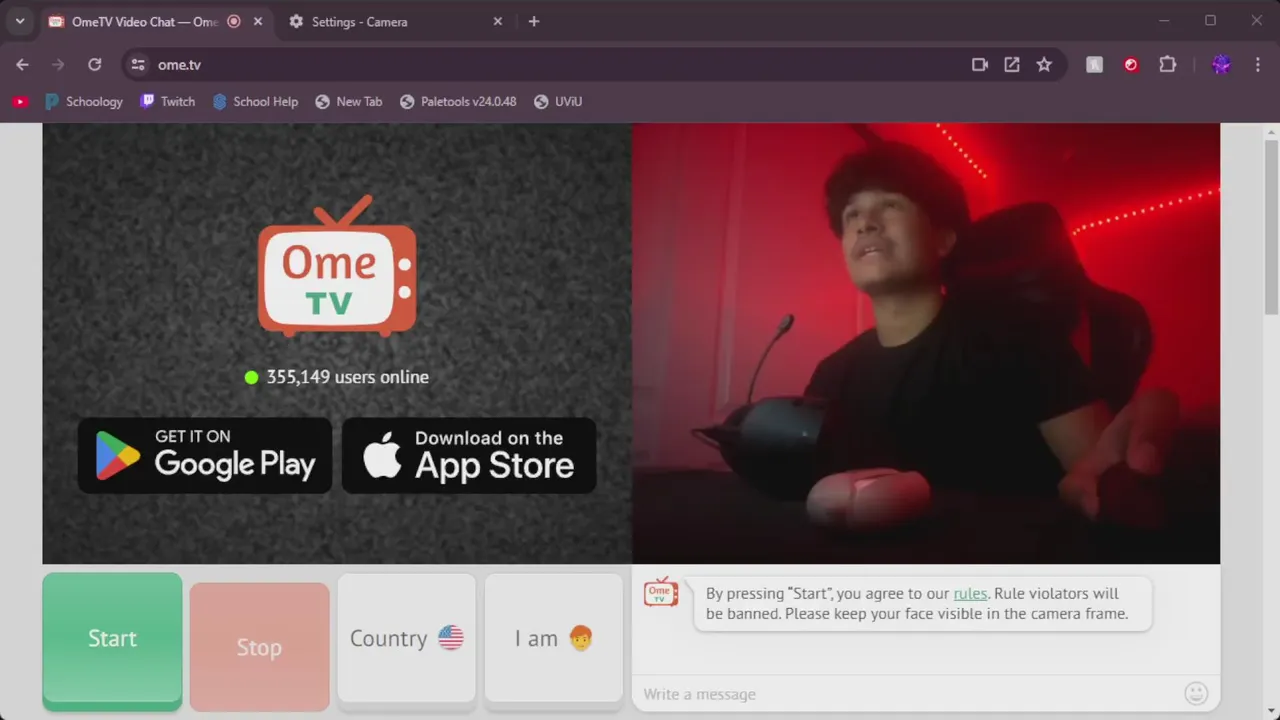The height and width of the screenshot is (720, 1280).
Task: Open a new browser tab
Action: click(x=534, y=21)
